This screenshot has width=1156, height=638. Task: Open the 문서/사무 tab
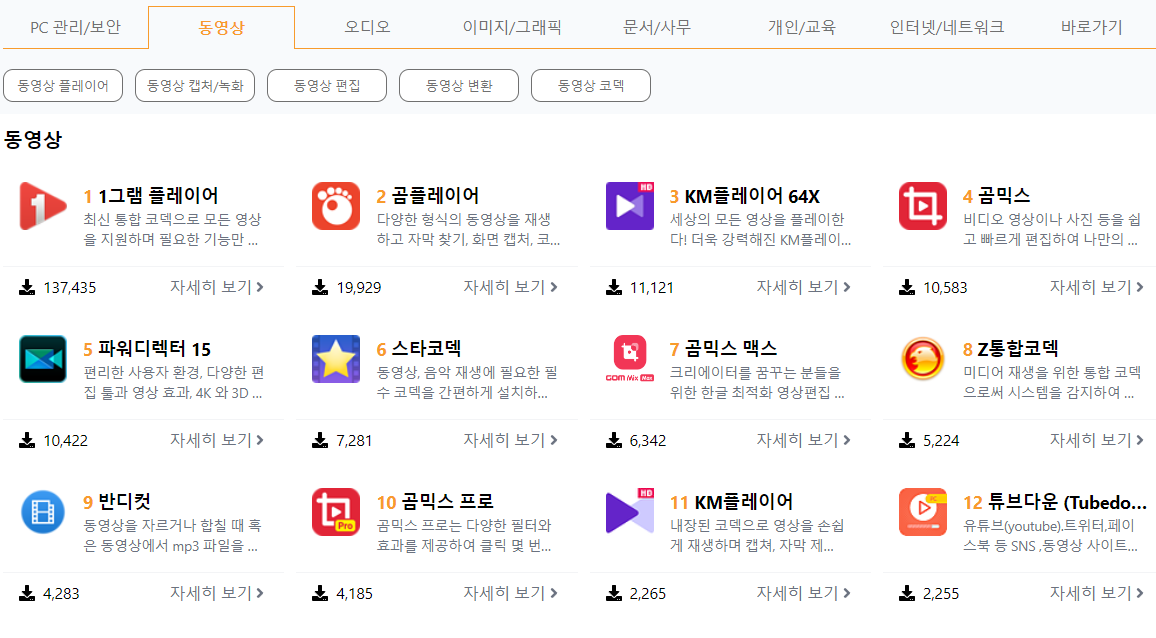tap(657, 27)
